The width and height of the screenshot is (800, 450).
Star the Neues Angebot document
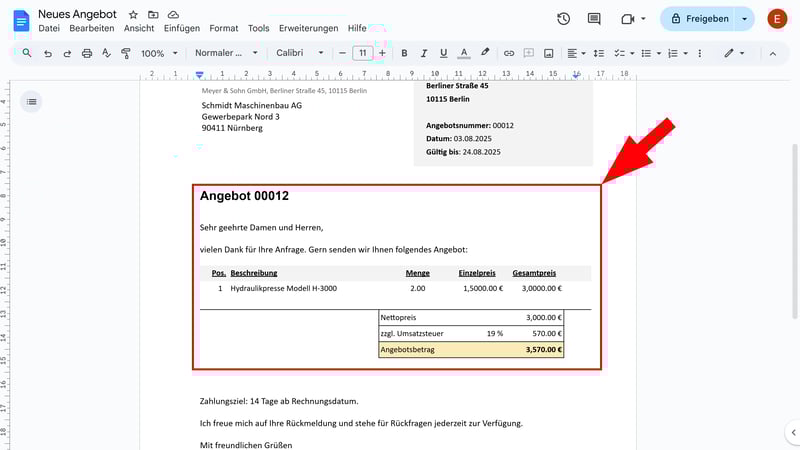[133, 15]
